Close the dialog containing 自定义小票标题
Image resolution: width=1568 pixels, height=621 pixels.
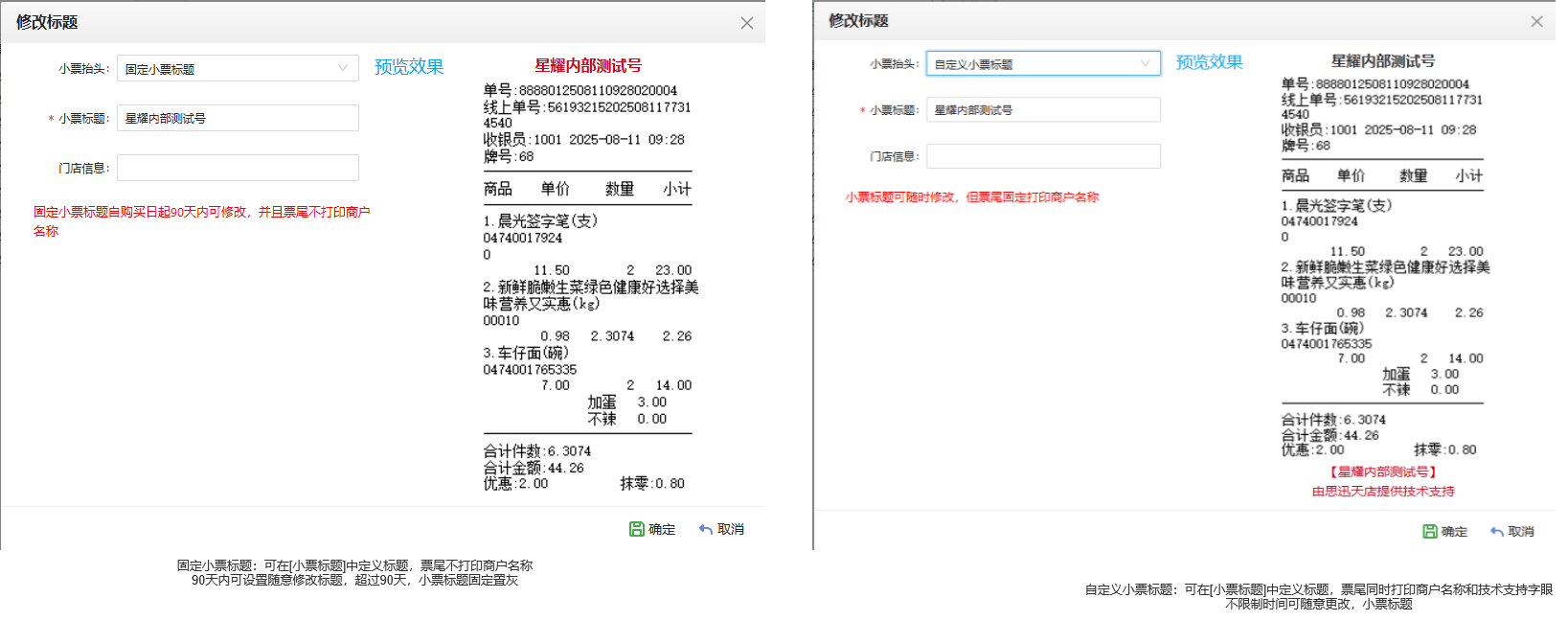coord(1536,21)
